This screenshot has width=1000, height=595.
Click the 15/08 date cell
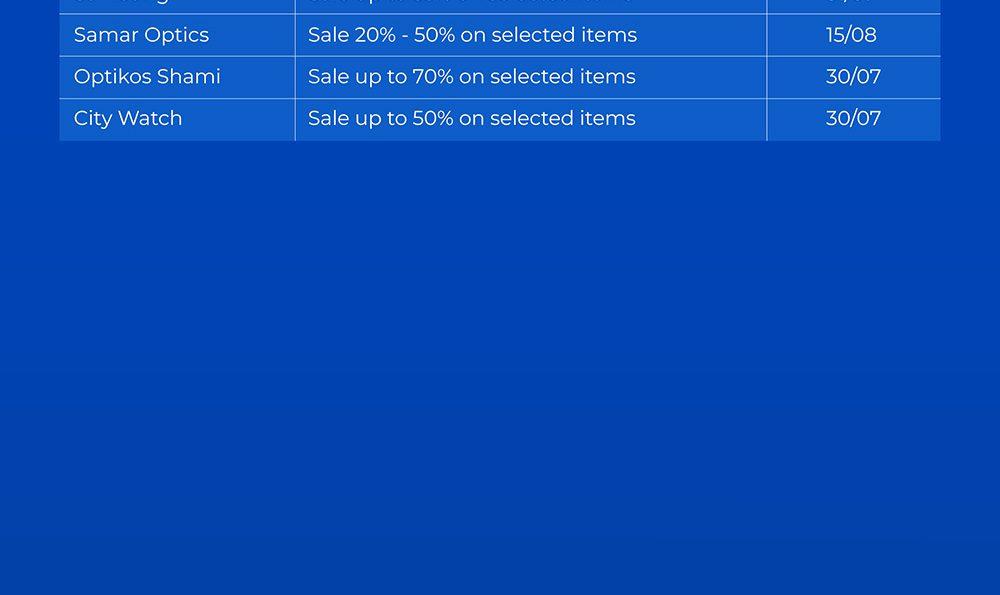pyautogui.click(x=851, y=35)
